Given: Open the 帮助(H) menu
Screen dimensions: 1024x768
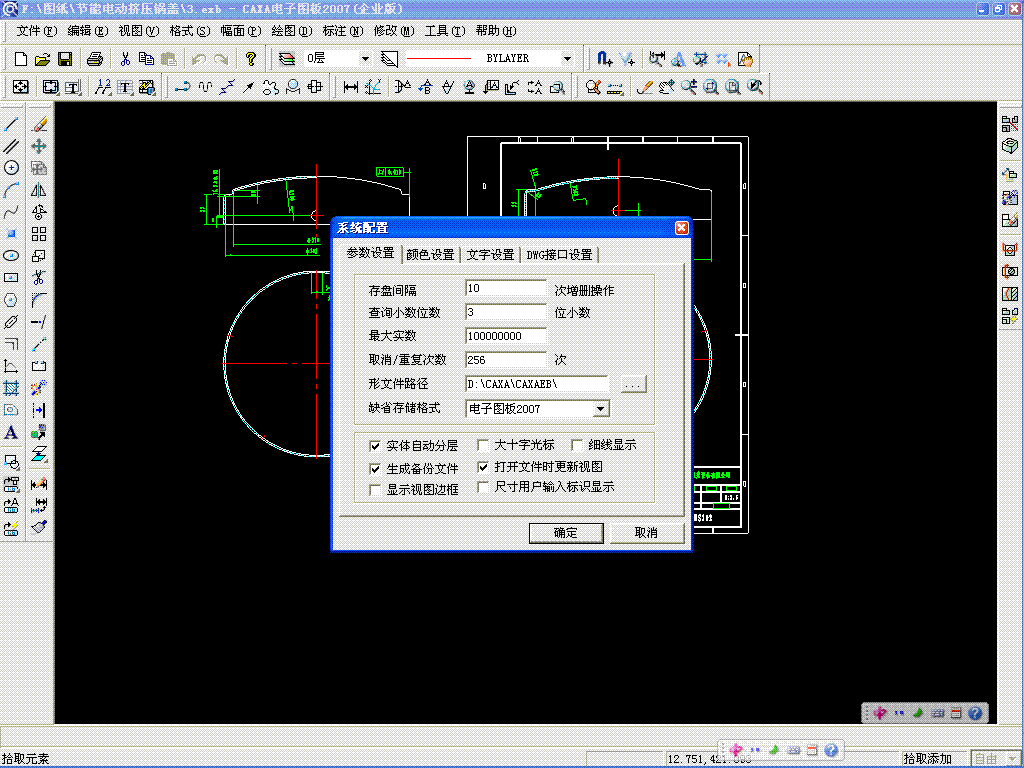Looking at the screenshot, I should pos(496,31).
